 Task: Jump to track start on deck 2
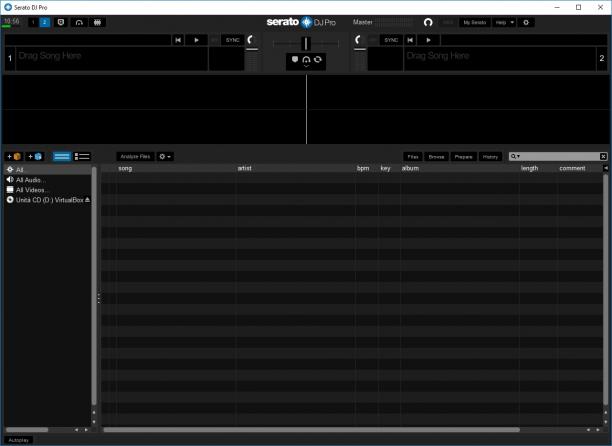tap(410, 40)
